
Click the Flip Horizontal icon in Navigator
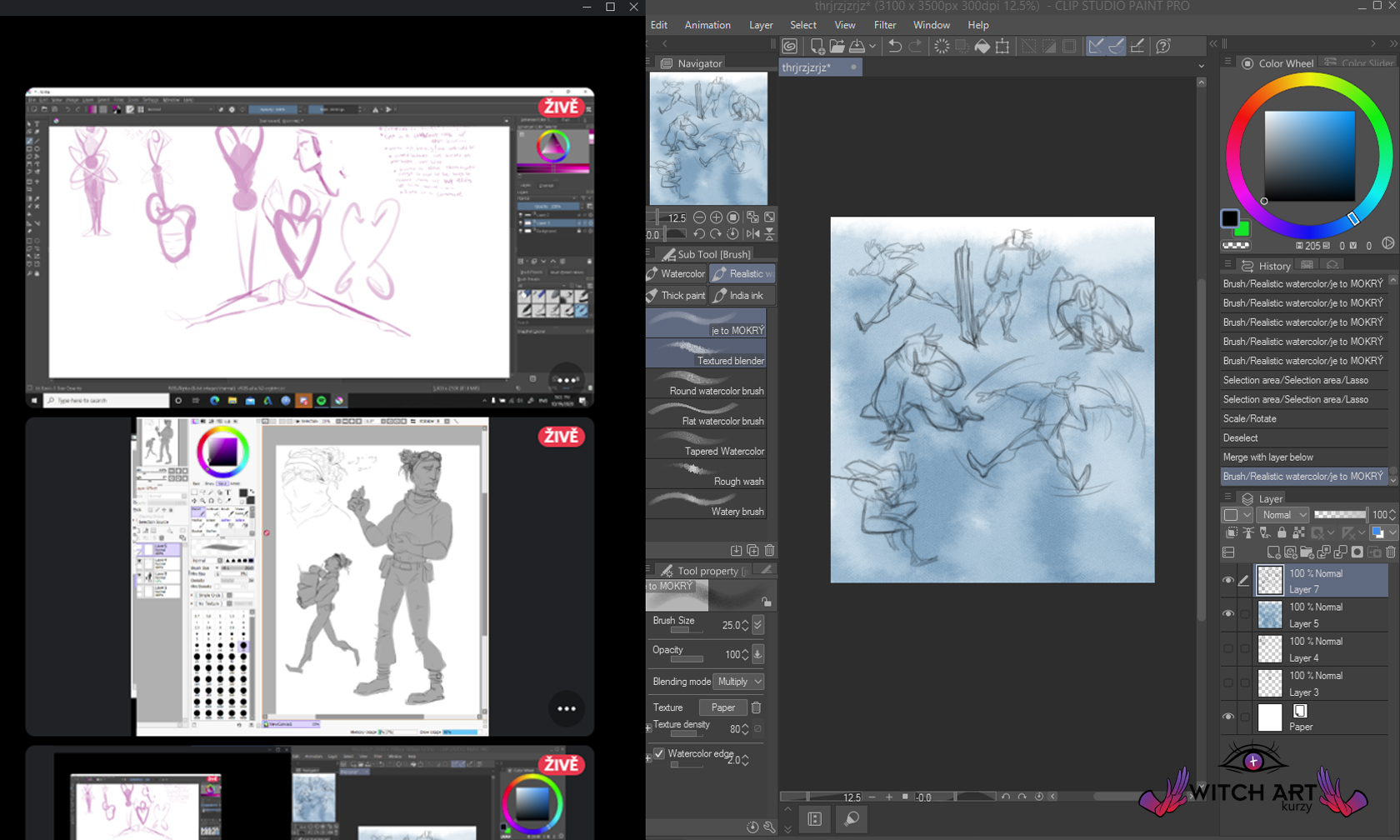tap(752, 234)
